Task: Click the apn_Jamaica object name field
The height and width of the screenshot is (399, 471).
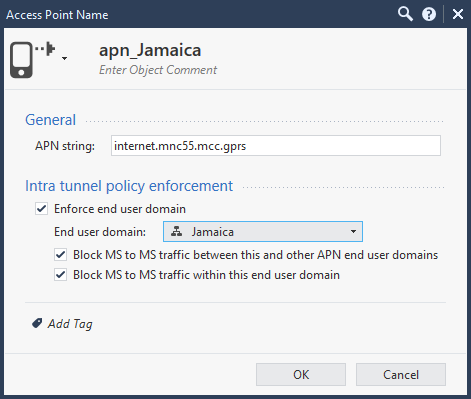Action: 150,50
